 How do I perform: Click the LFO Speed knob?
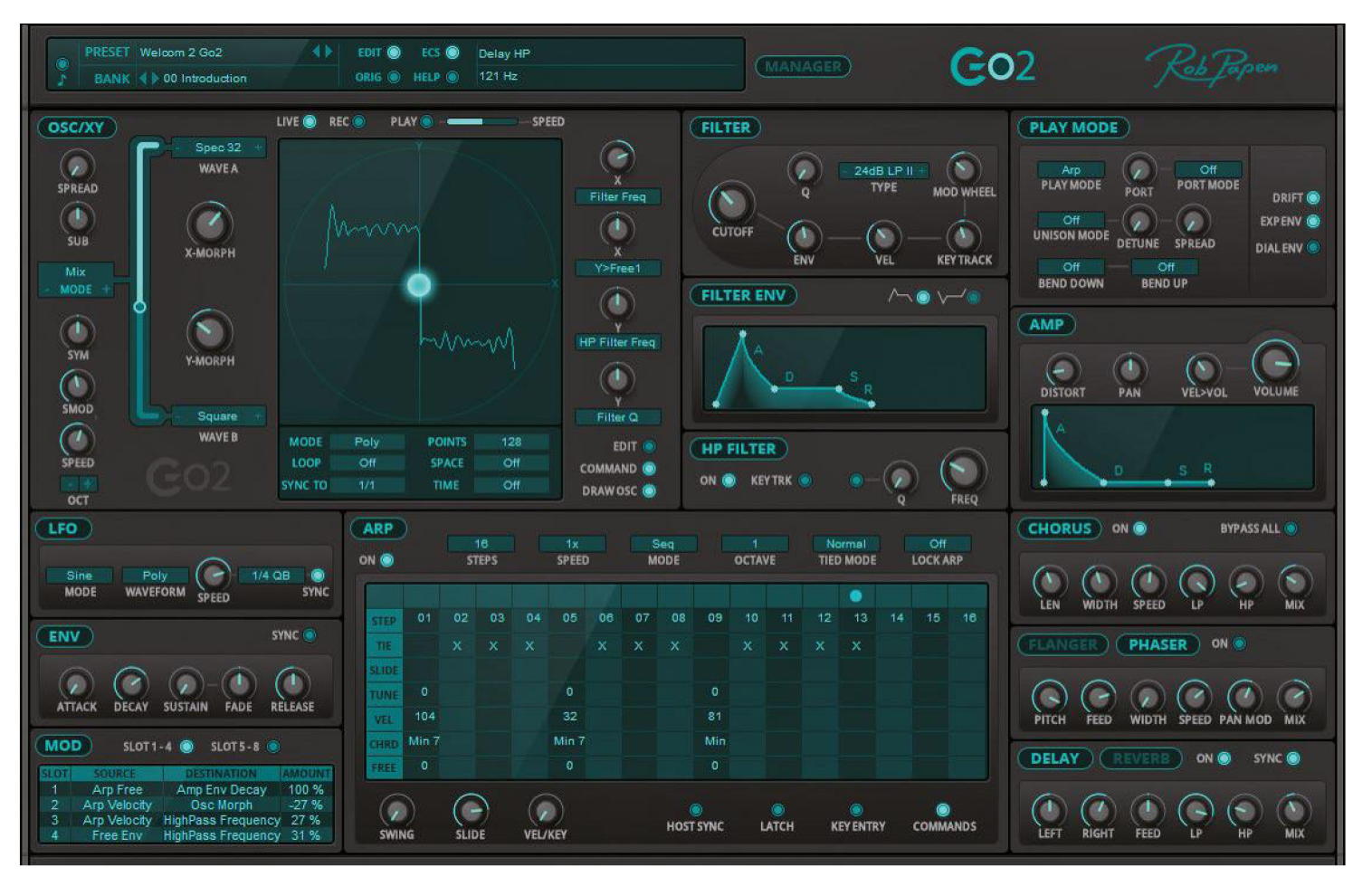(x=213, y=574)
